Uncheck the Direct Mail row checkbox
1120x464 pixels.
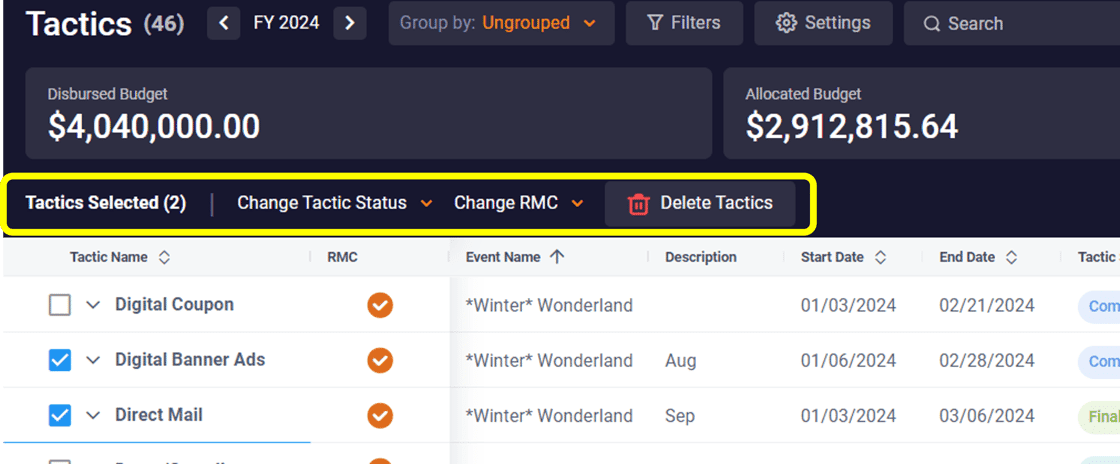point(60,415)
